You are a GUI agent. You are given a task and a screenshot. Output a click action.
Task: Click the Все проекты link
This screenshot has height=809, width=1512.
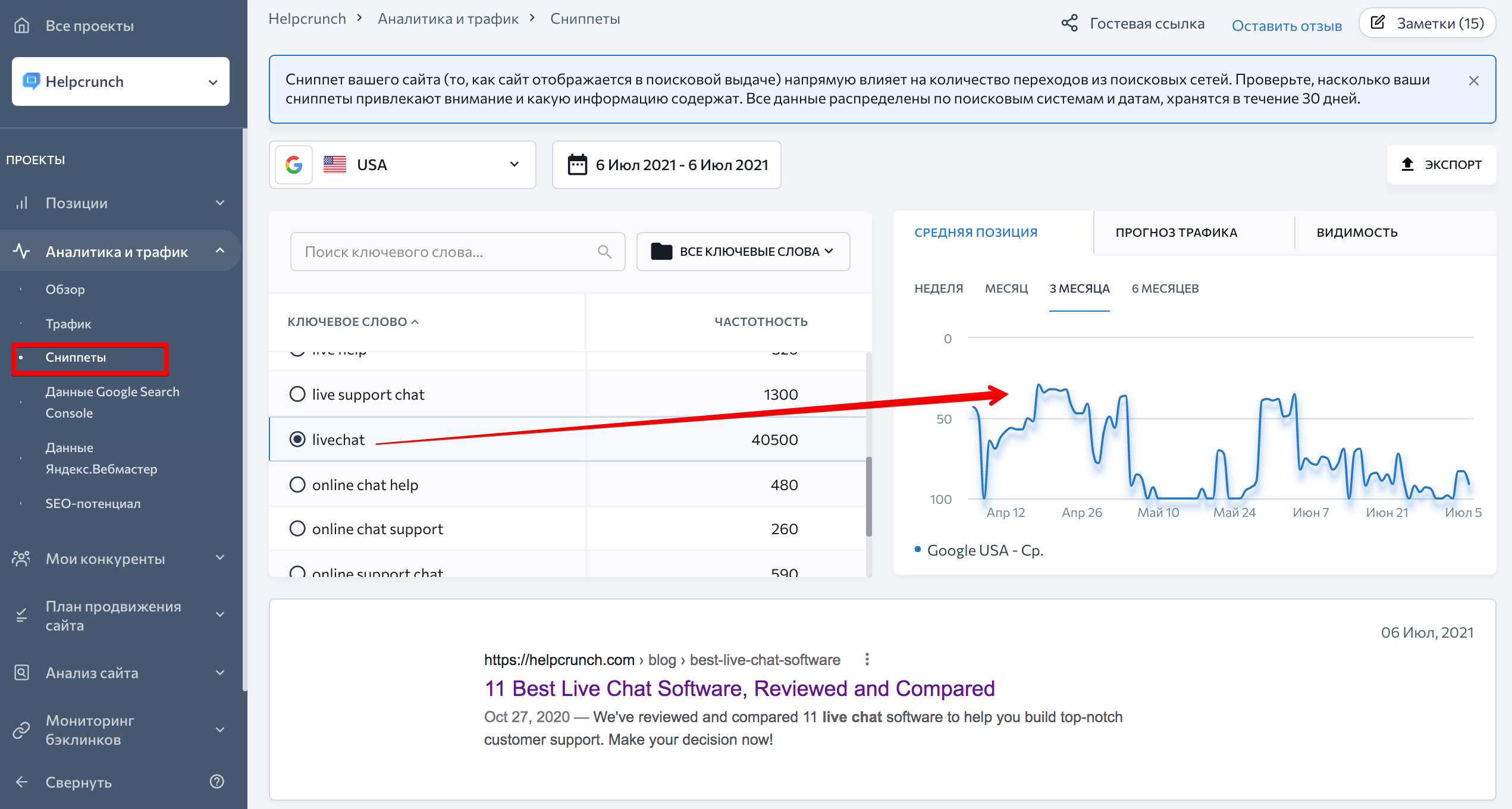coord(89,26)
